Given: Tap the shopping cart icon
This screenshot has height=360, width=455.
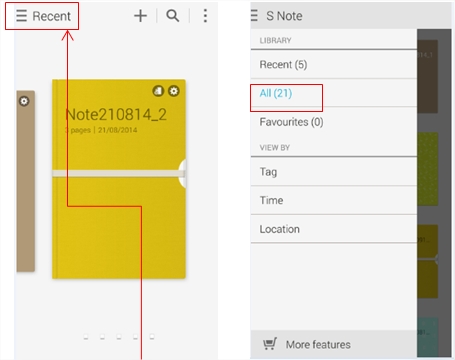Looking at the screenshot, I should (270, 344).
